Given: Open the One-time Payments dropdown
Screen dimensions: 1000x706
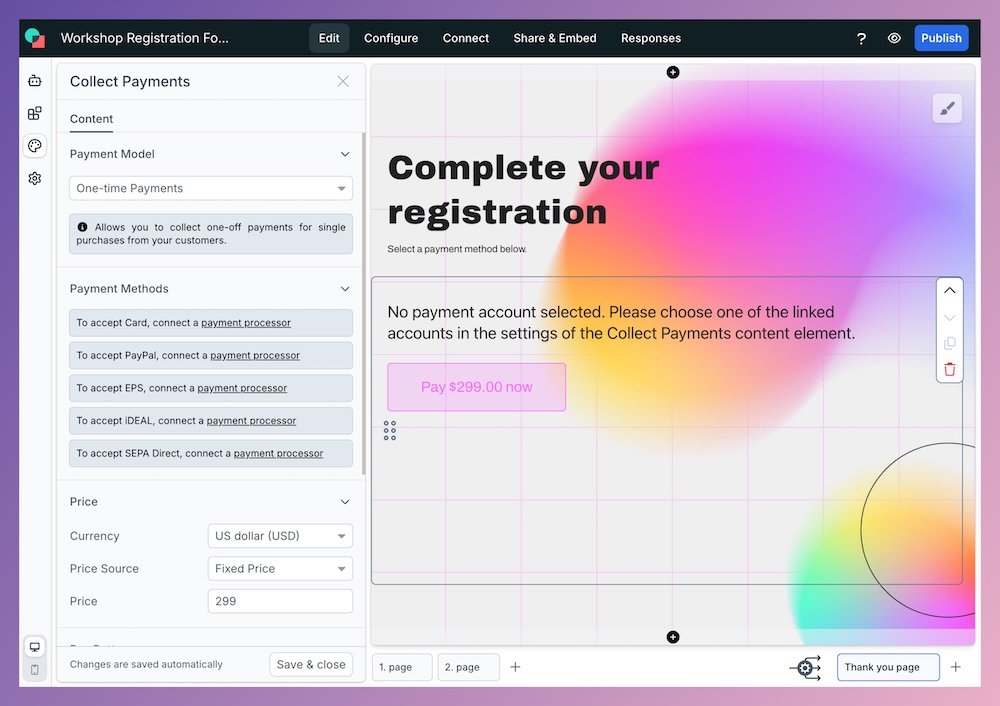Looking at the screenshot, I should coord(210,188).
